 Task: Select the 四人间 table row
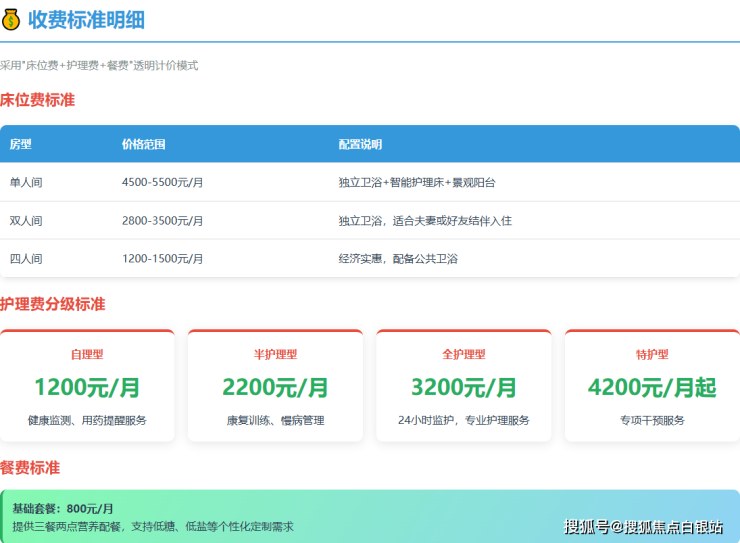point(369,258)
